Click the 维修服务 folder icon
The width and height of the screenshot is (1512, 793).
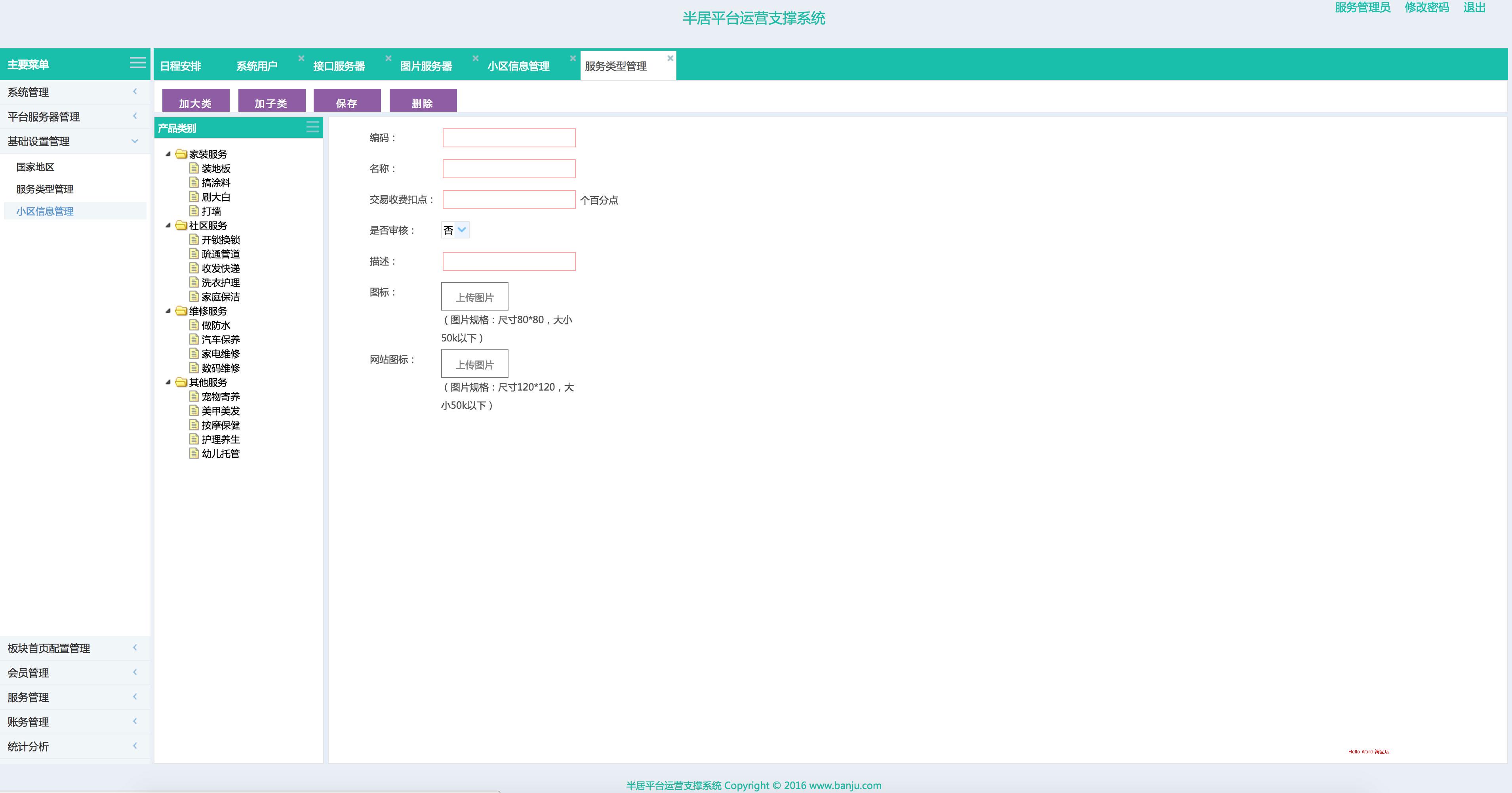tap(181, 311)
